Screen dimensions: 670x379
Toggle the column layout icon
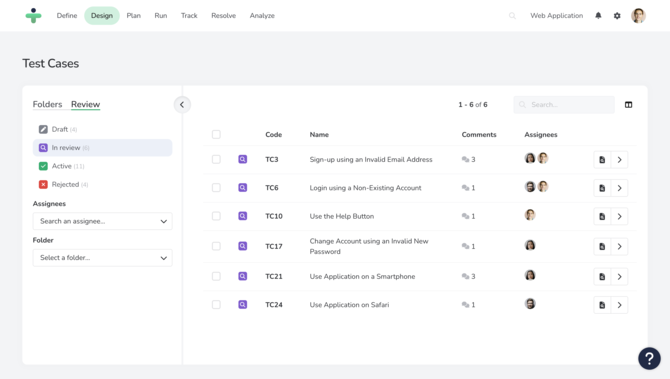pyautogui.click(x=628, y=105)
